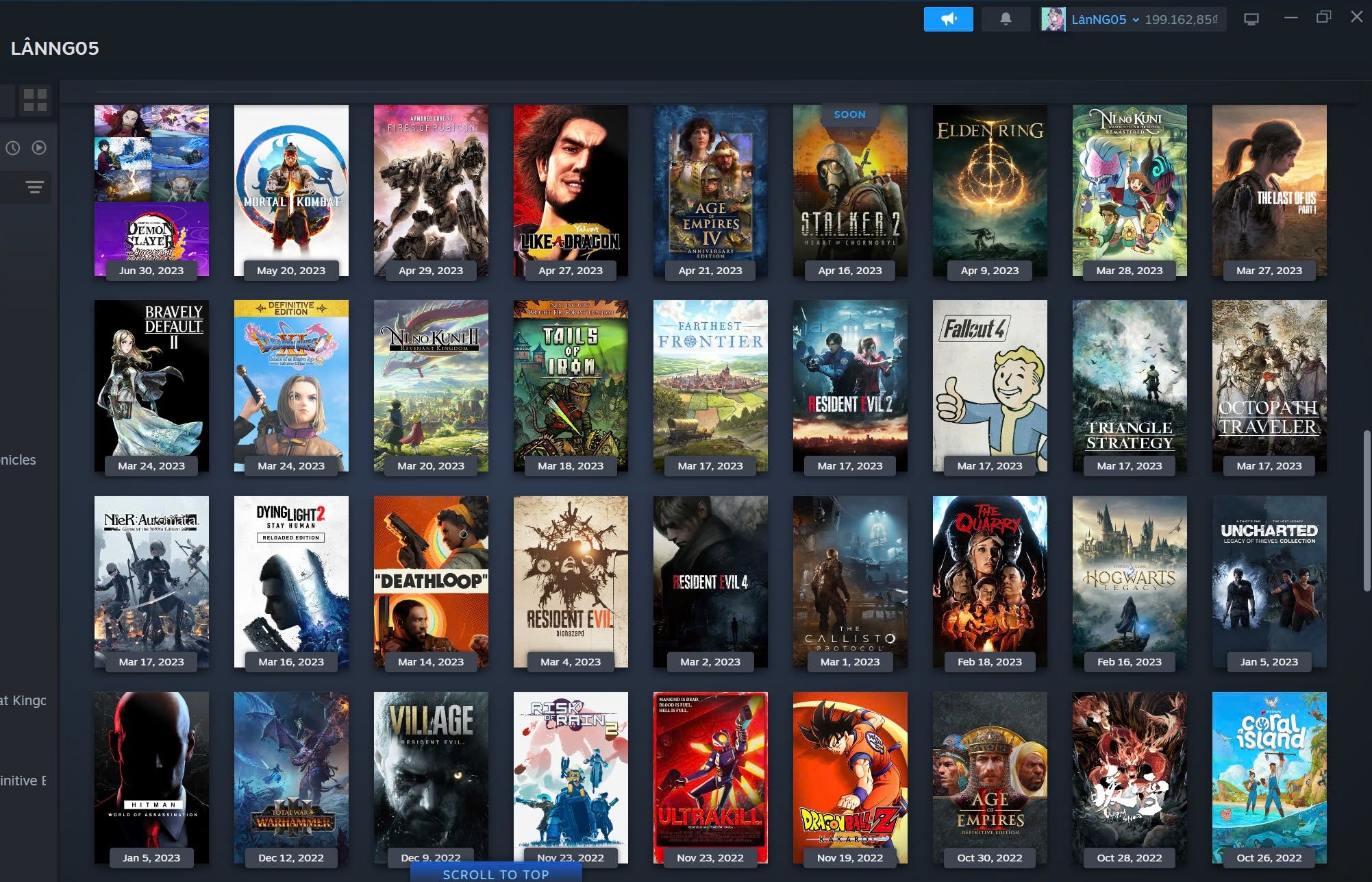The width and height of the screenshot is (1372, 882).
Task: Select the Deathloop cover
Action: pos(431,582)
